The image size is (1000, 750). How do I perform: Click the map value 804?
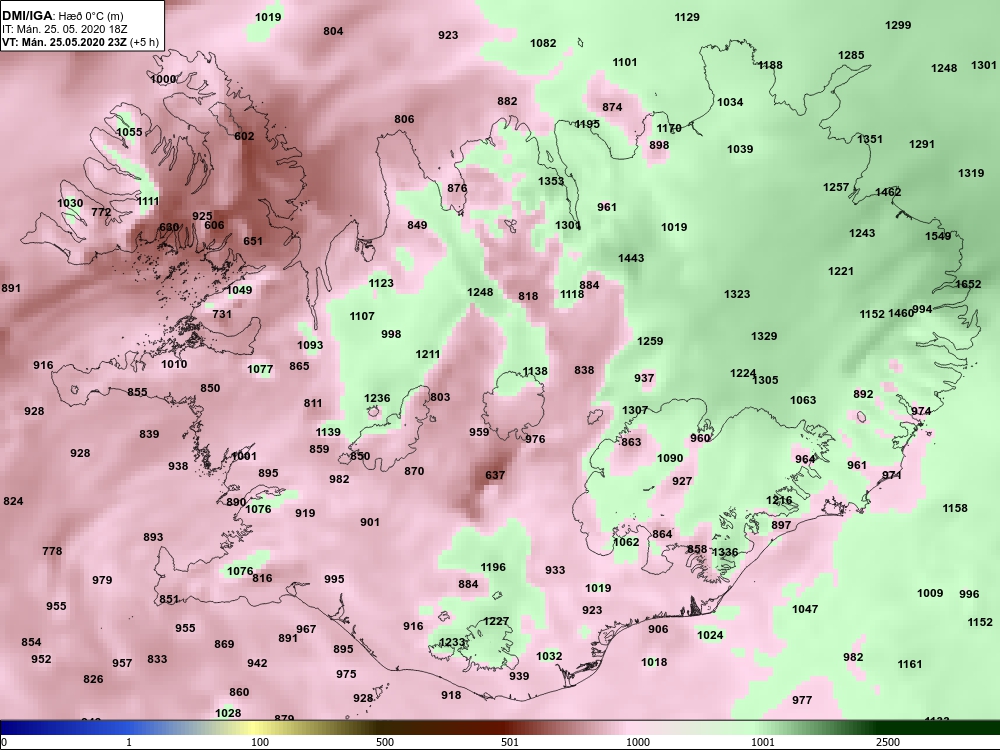tap(333, 31)
